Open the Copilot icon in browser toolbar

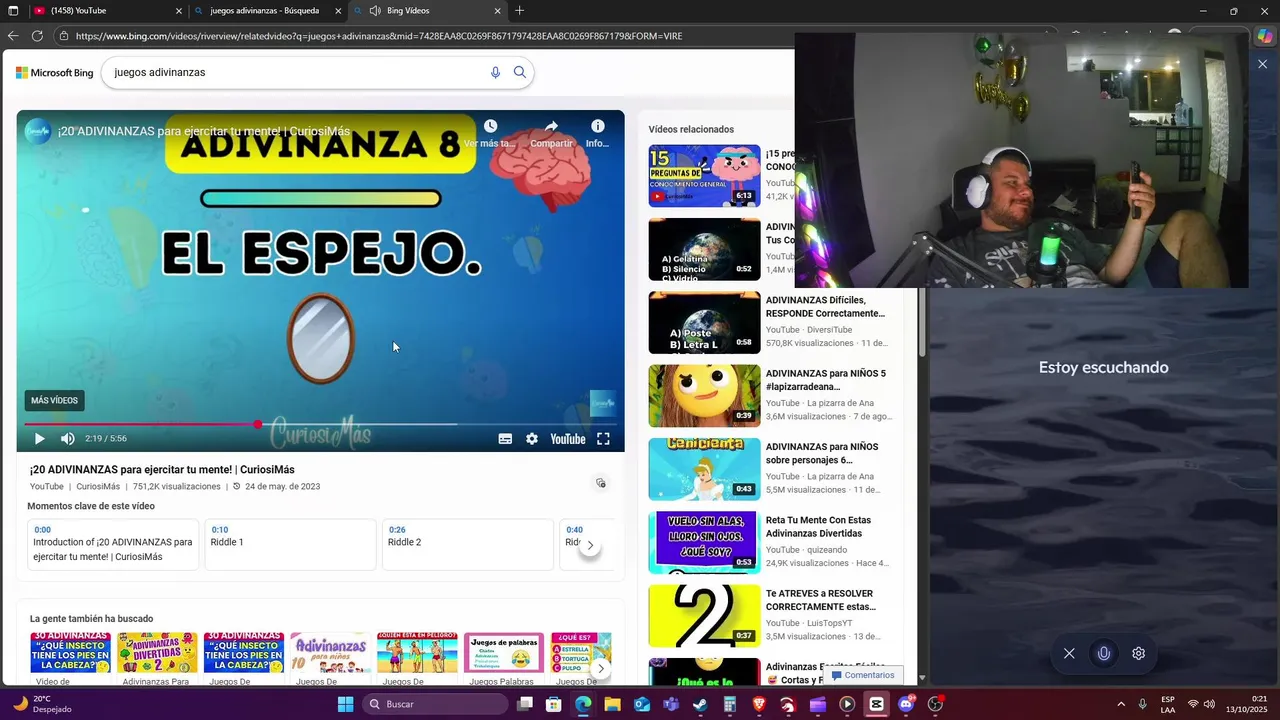click(x=1265, y=36)
